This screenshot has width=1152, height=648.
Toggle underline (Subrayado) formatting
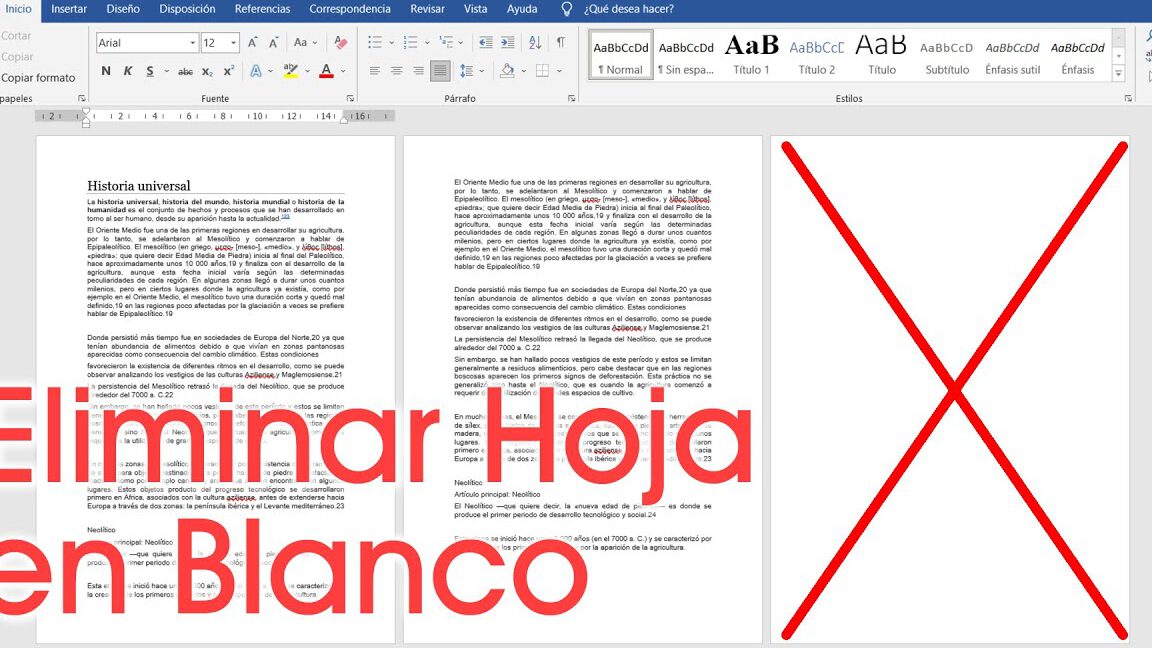coord(149,70)
